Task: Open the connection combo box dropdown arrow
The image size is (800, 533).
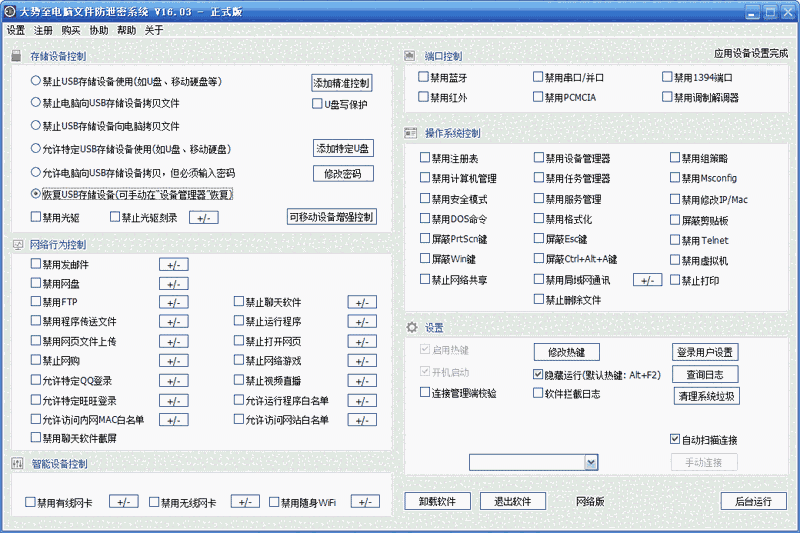Action: point(591,463)
